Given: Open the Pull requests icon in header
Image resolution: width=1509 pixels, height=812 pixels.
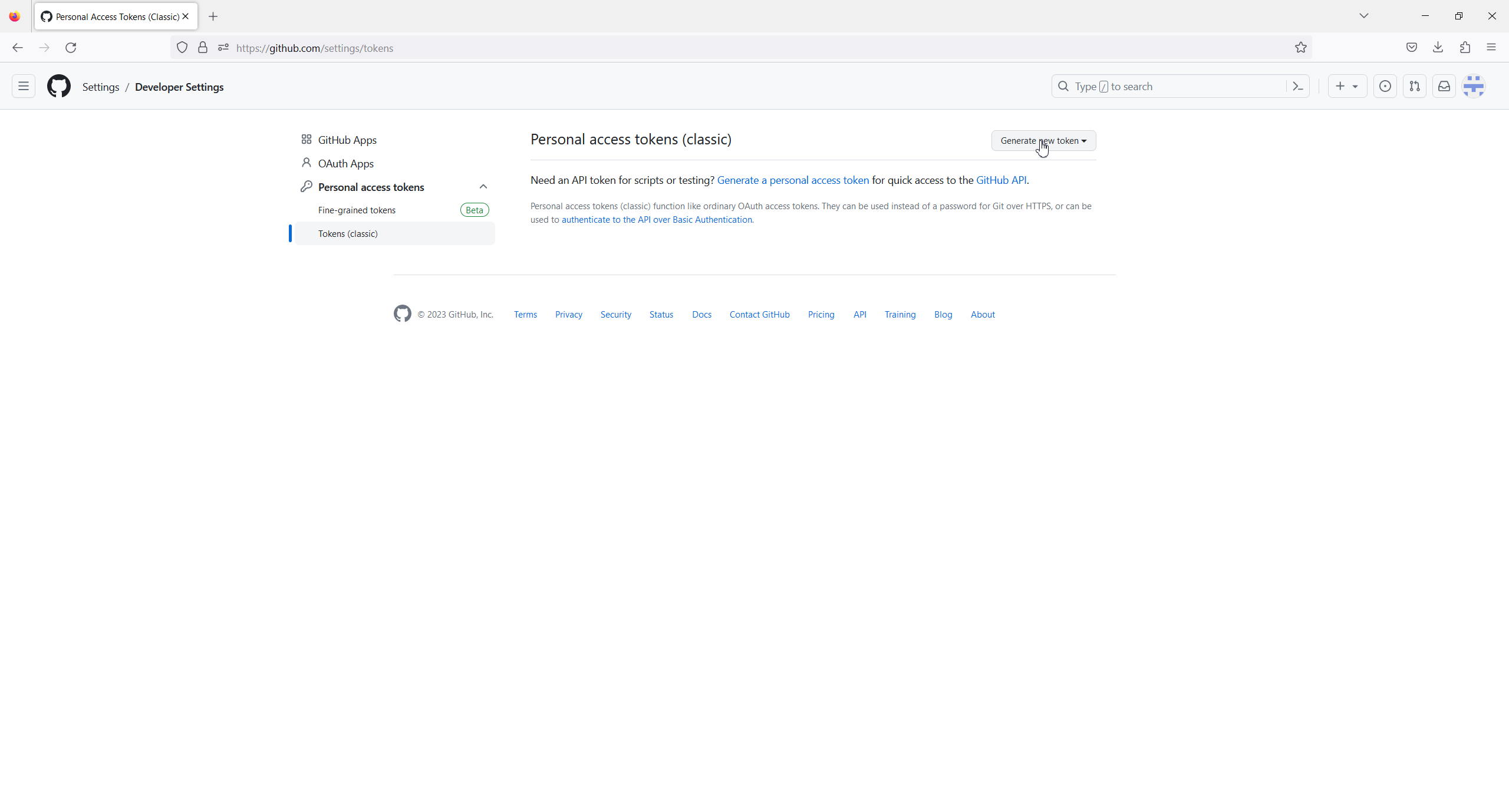Looking at the screenshot, I should (1415, 87).
